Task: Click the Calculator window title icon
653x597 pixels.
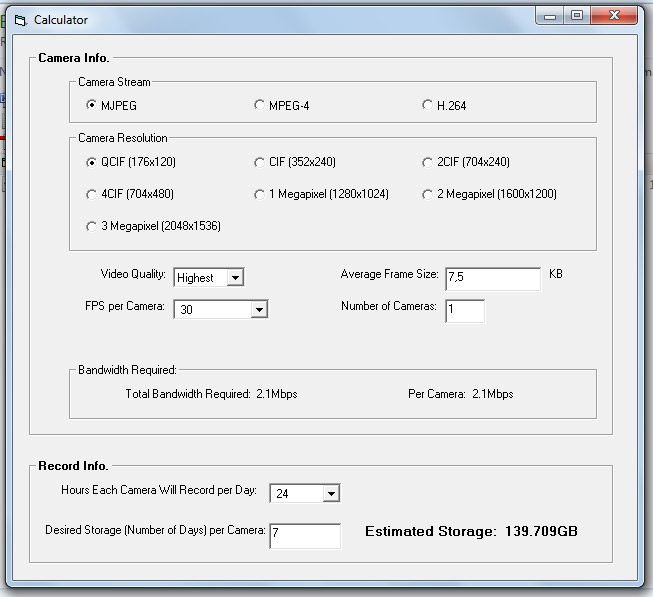Action: [20, 20]
